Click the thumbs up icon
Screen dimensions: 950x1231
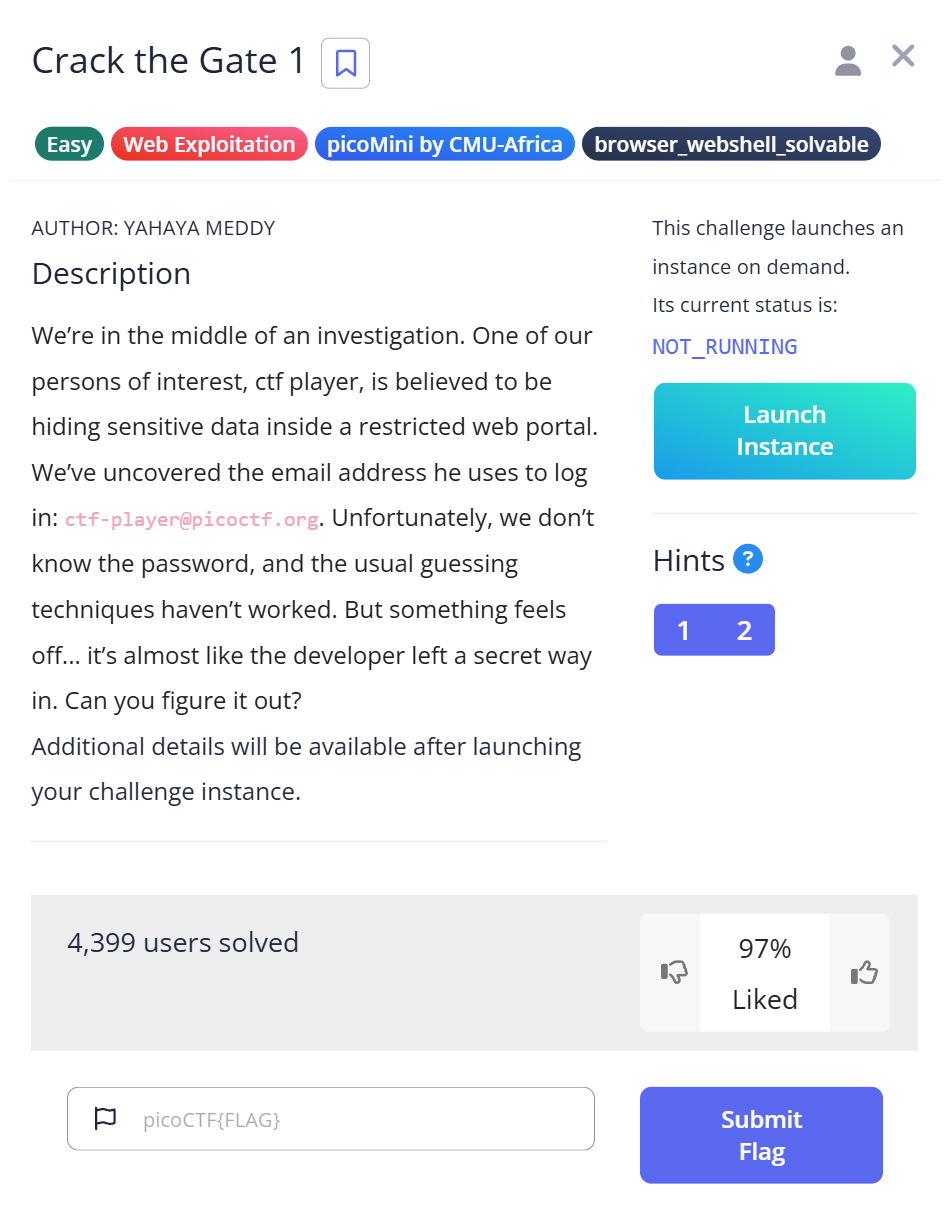[863, 972]
